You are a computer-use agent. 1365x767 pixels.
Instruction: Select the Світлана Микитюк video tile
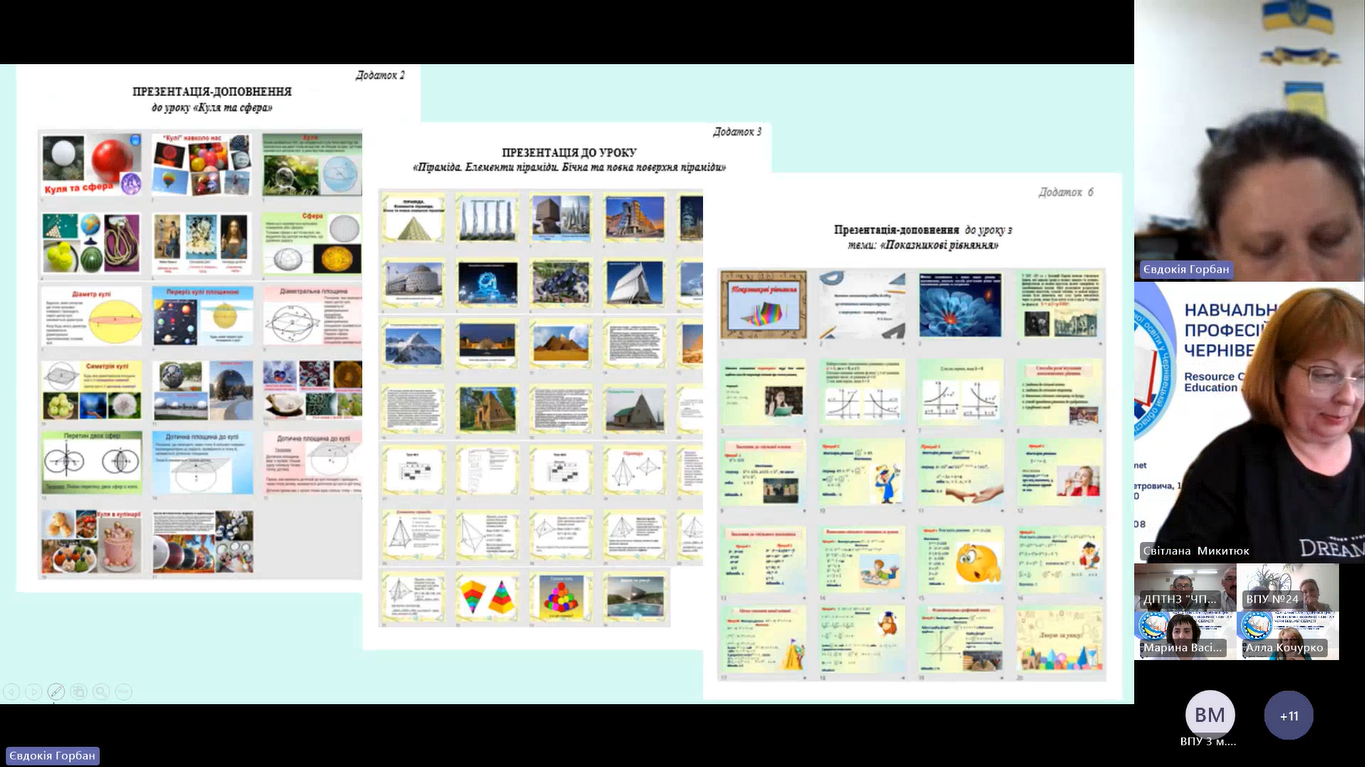(1249, 420)
